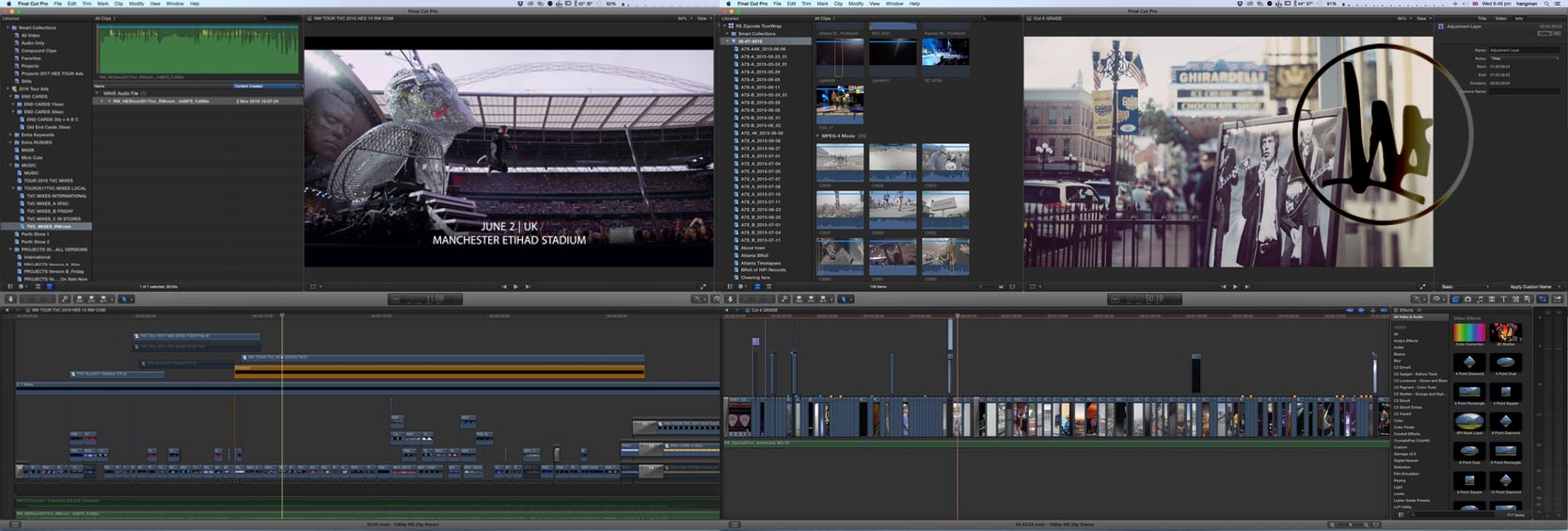Toggle snapping in right timeline
The image size is (1568, 531).
pos(1384,311)
